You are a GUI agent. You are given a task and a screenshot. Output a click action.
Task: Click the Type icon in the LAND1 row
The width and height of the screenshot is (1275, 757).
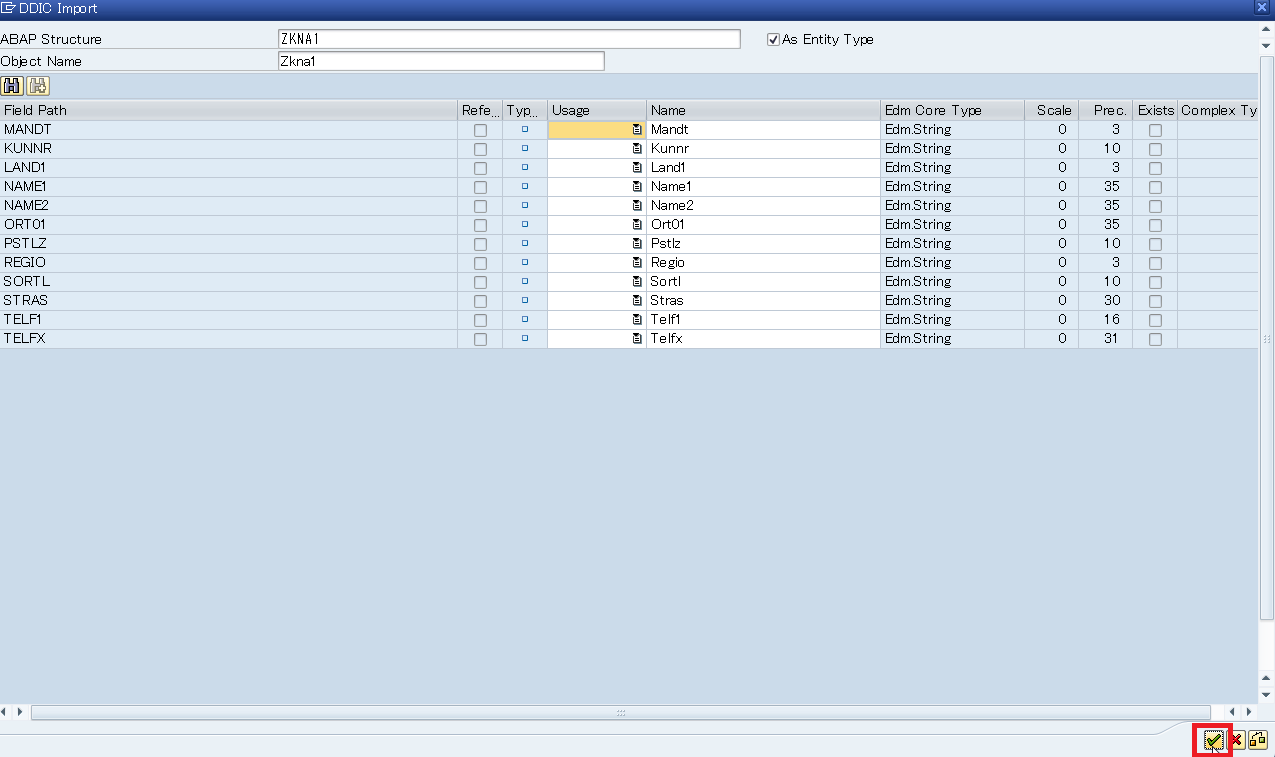point(525,168)
